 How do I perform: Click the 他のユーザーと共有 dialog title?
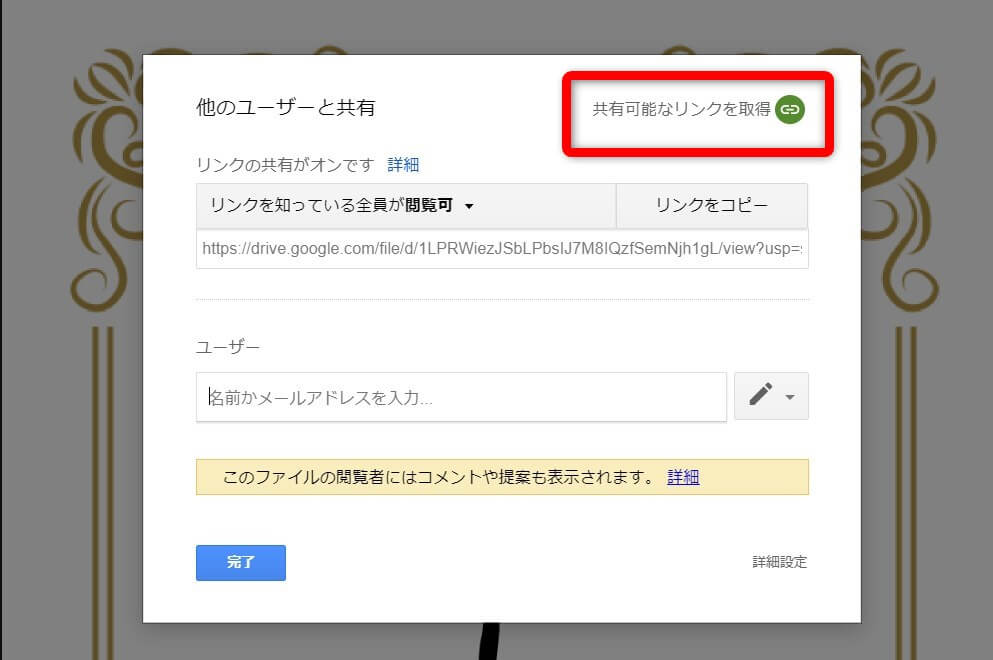coord(285,108)
